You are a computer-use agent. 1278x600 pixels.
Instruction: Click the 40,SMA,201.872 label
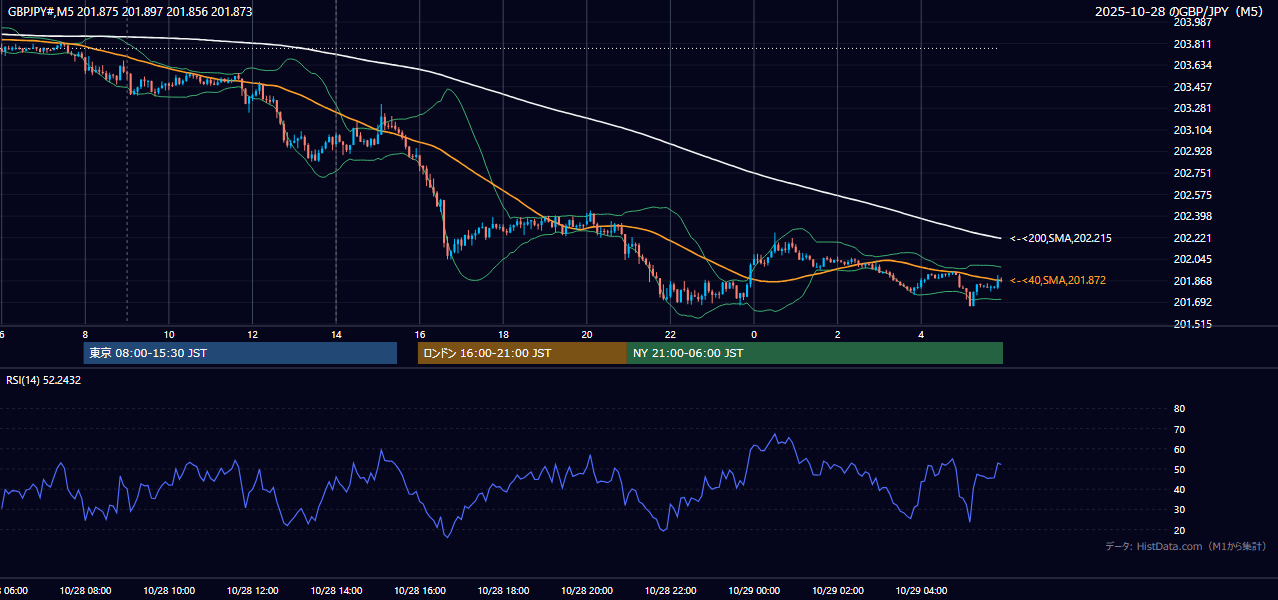1058,280
